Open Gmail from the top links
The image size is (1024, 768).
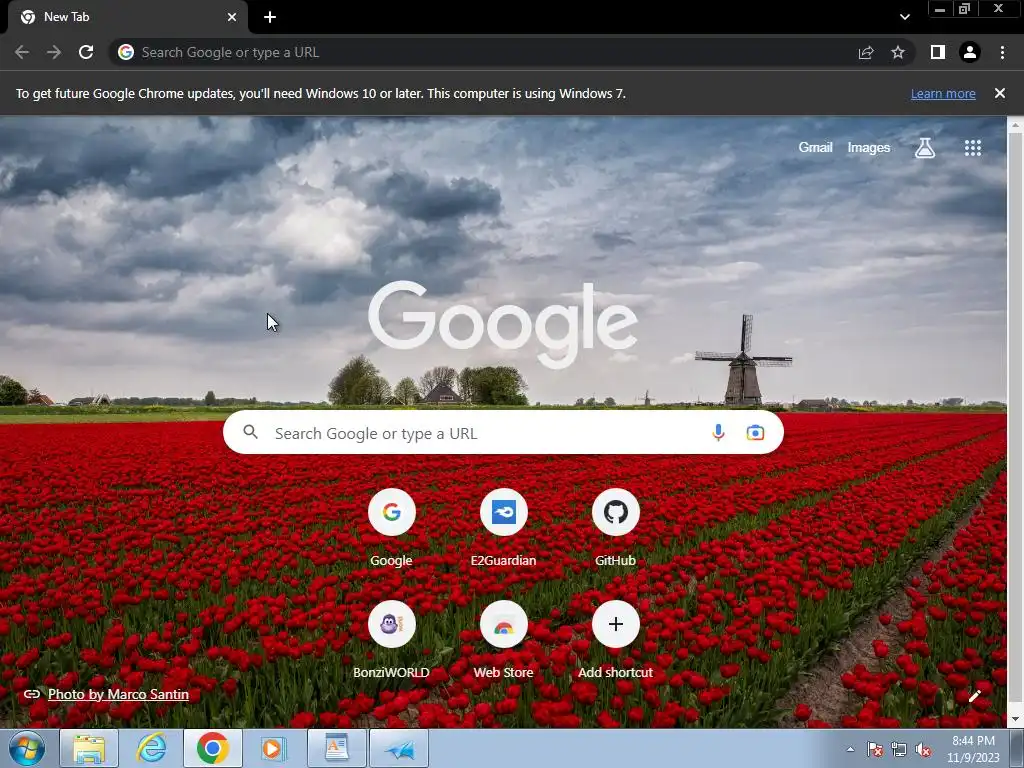pos(815,148)
